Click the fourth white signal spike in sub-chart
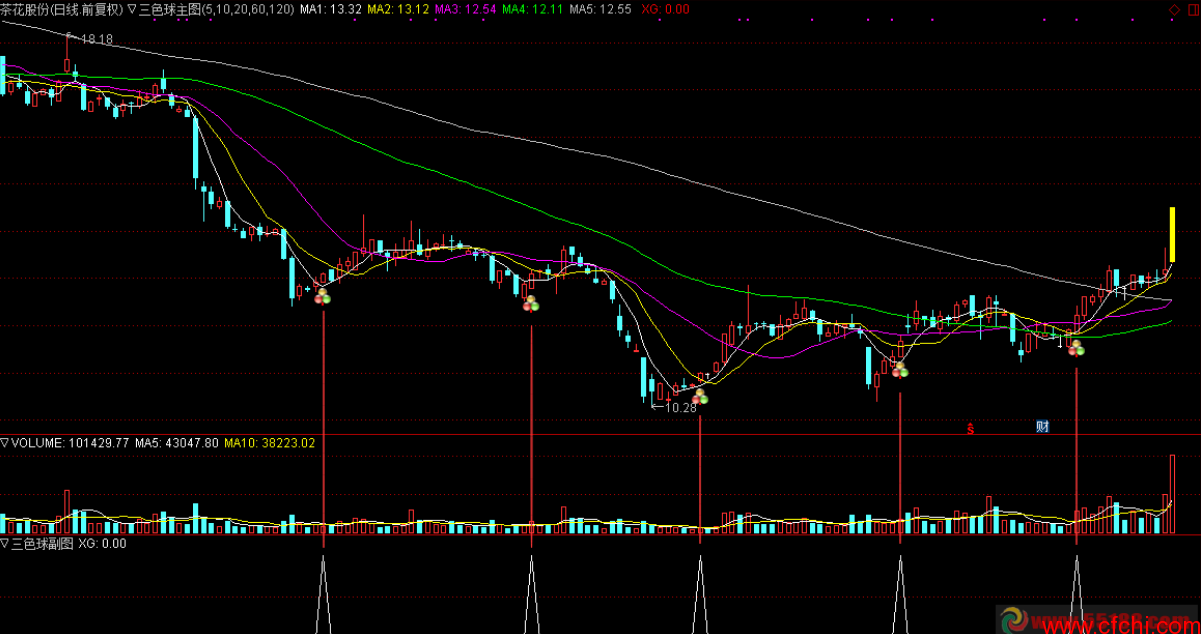 tap(901, 595)
